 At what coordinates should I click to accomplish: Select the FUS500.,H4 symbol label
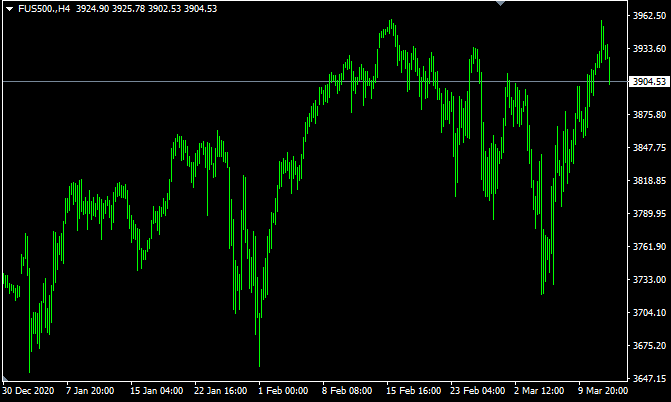coord(44,9)
